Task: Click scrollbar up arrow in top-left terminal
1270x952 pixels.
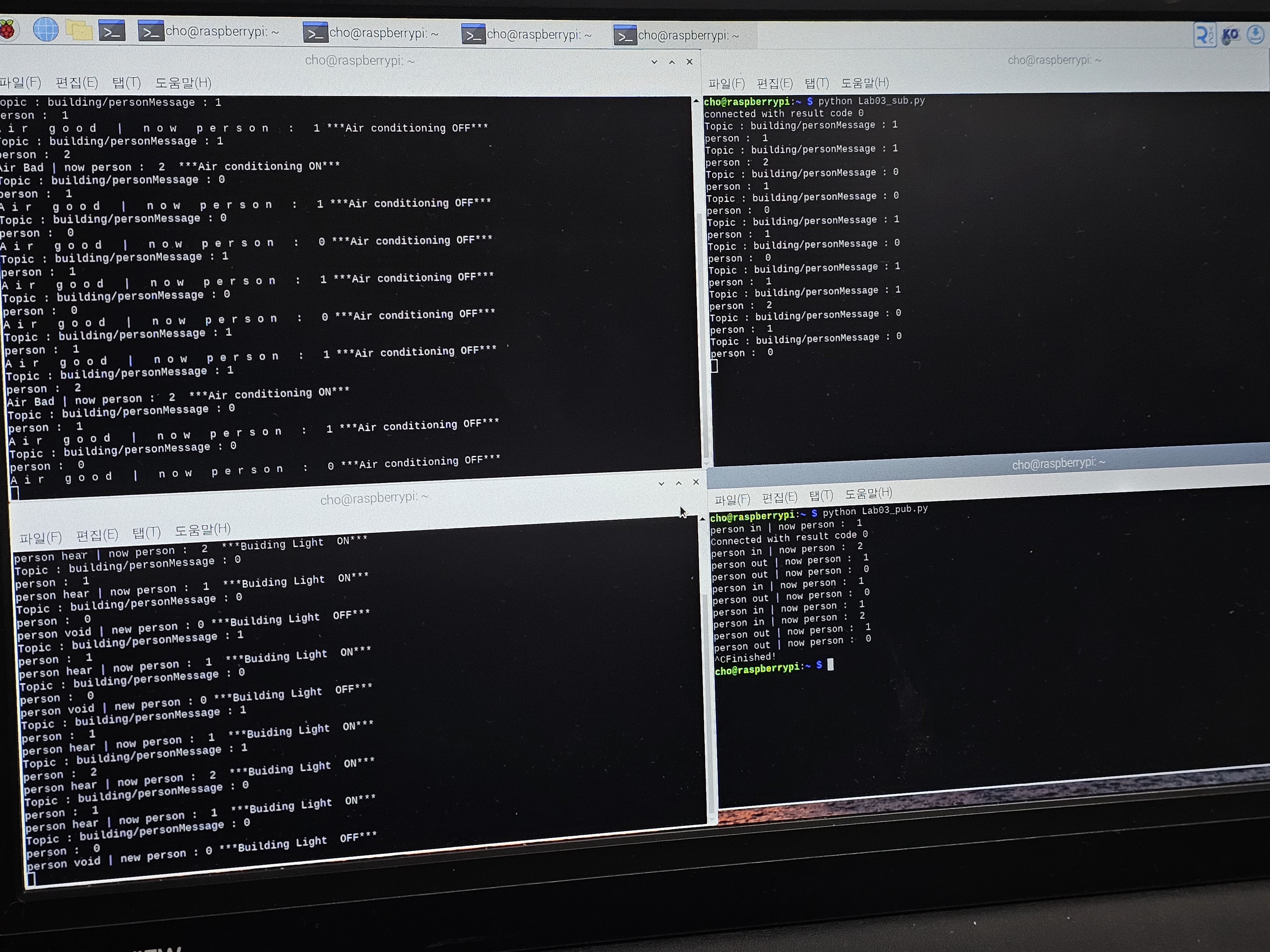Action: coord(696,101)
